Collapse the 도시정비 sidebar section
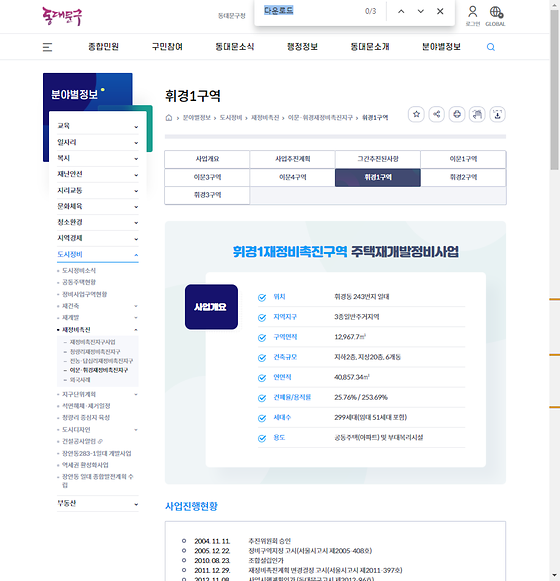The height and width of the screenshot is (581, 560). pos(98,255)
